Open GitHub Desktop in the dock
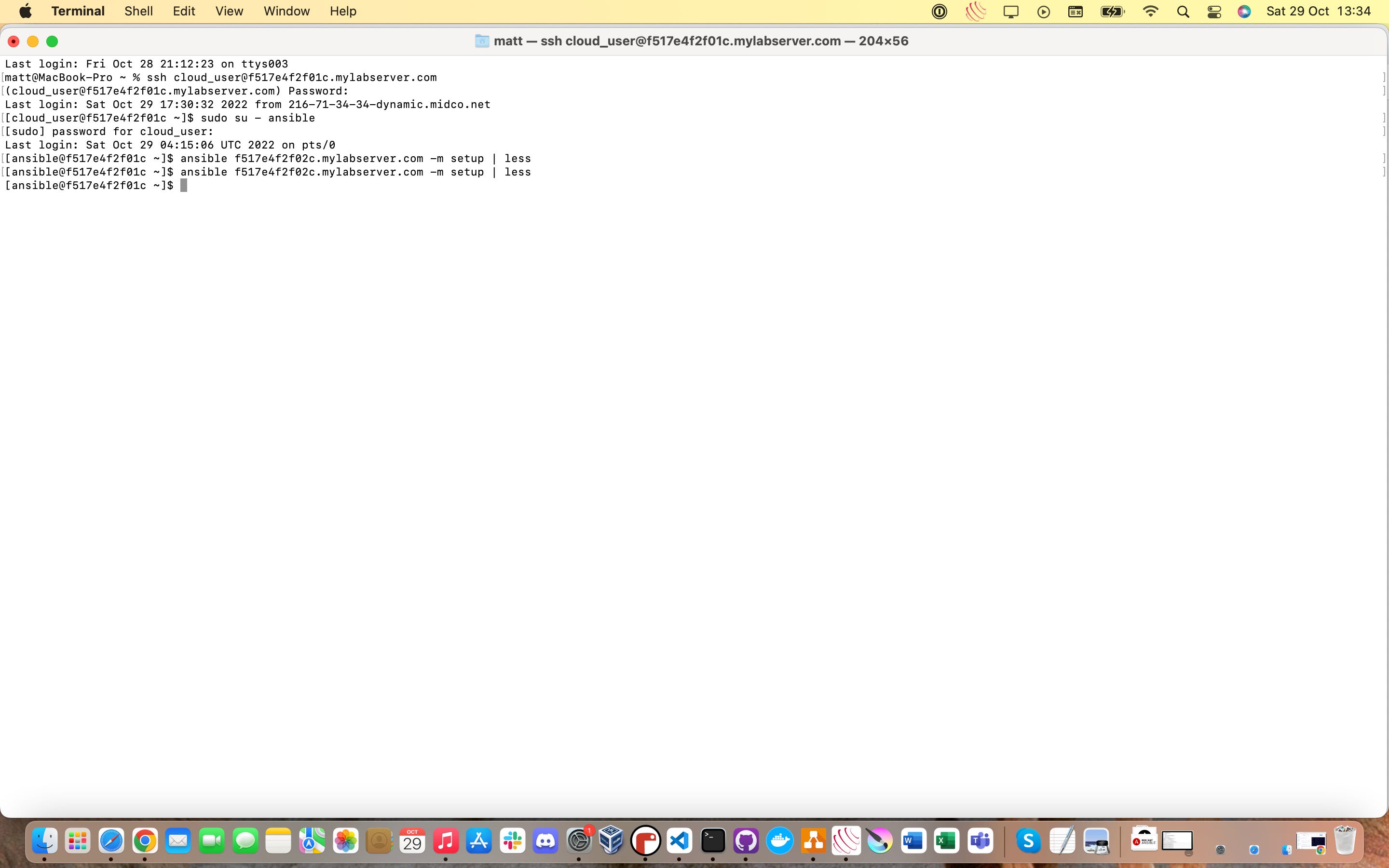1389x868 pixels. tap(746, 841)
